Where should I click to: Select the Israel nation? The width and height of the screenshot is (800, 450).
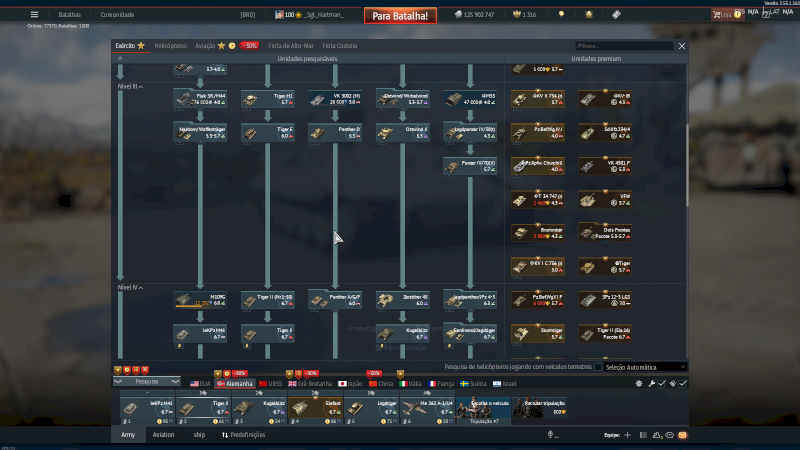pyautogui.click(x=504, y=384)
